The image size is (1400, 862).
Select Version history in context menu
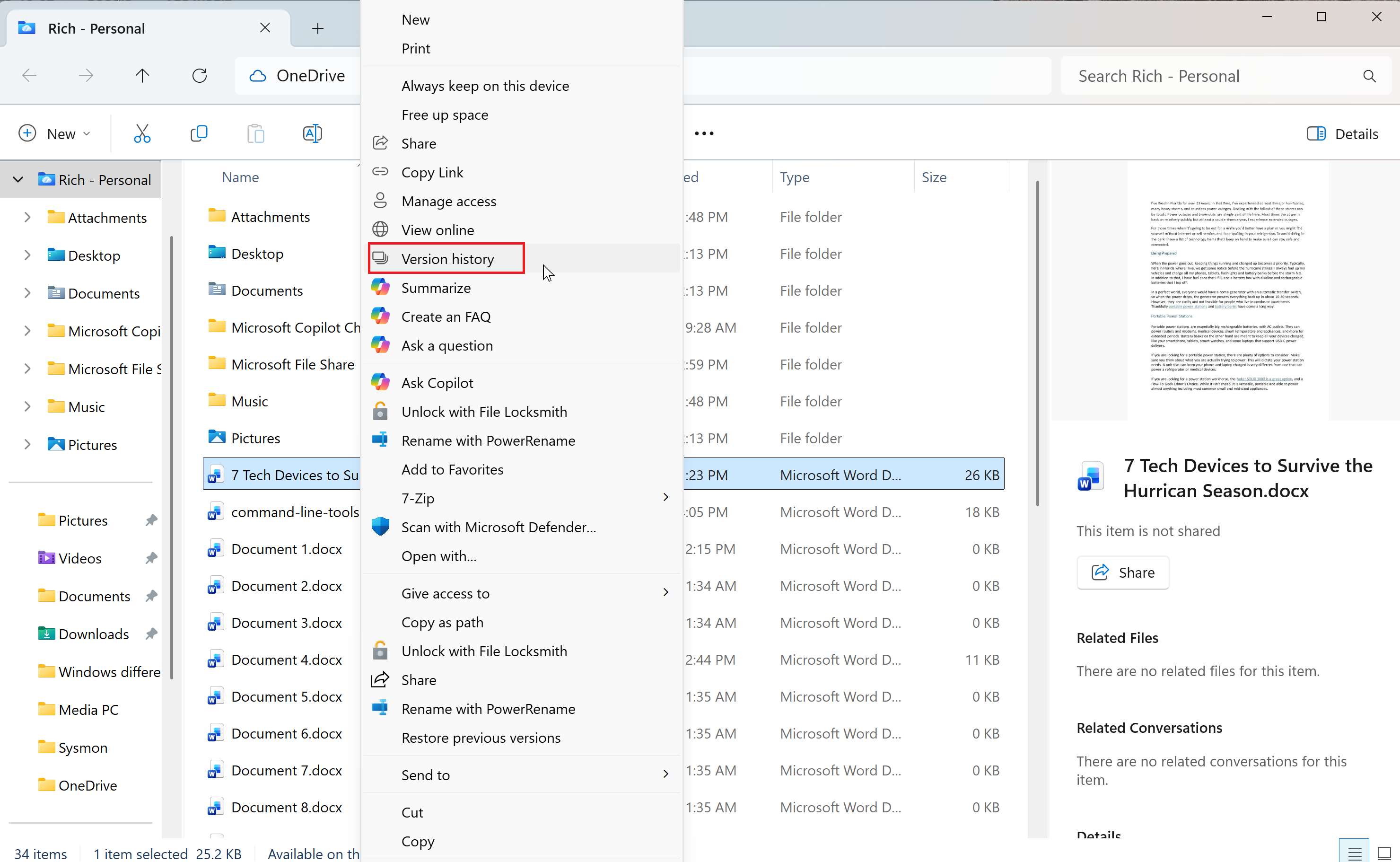point(522,259)
